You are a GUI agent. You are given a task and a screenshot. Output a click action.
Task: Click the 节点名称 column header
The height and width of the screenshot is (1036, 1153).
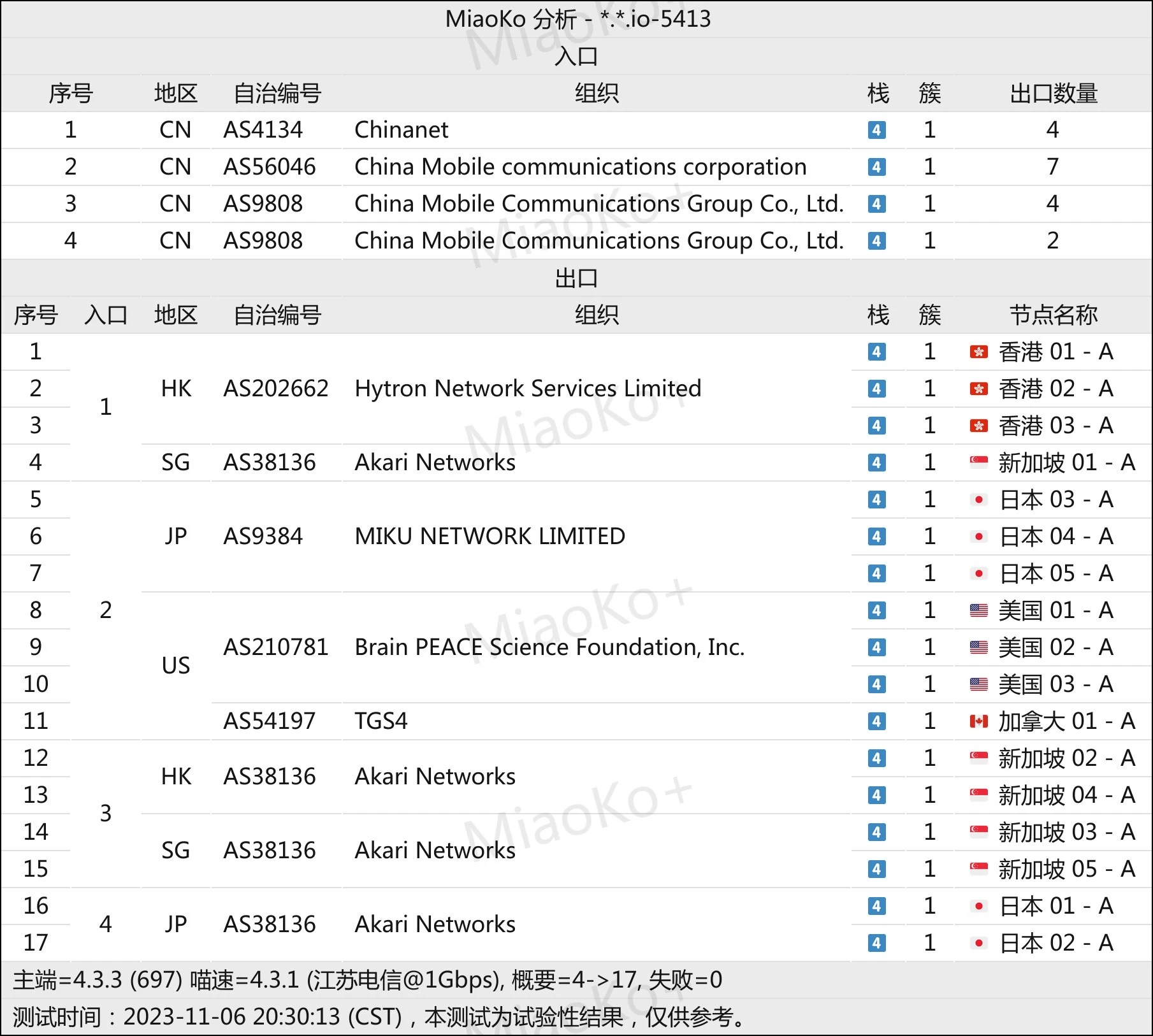(x=1053, y=315)
